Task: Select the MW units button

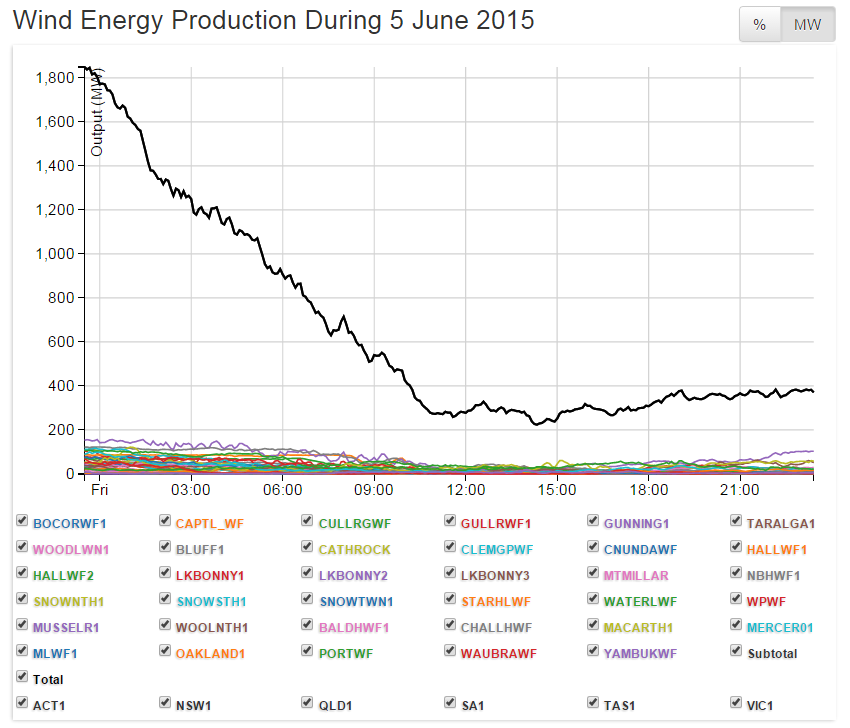Action: pyautogui.click(x=807, y=25)
